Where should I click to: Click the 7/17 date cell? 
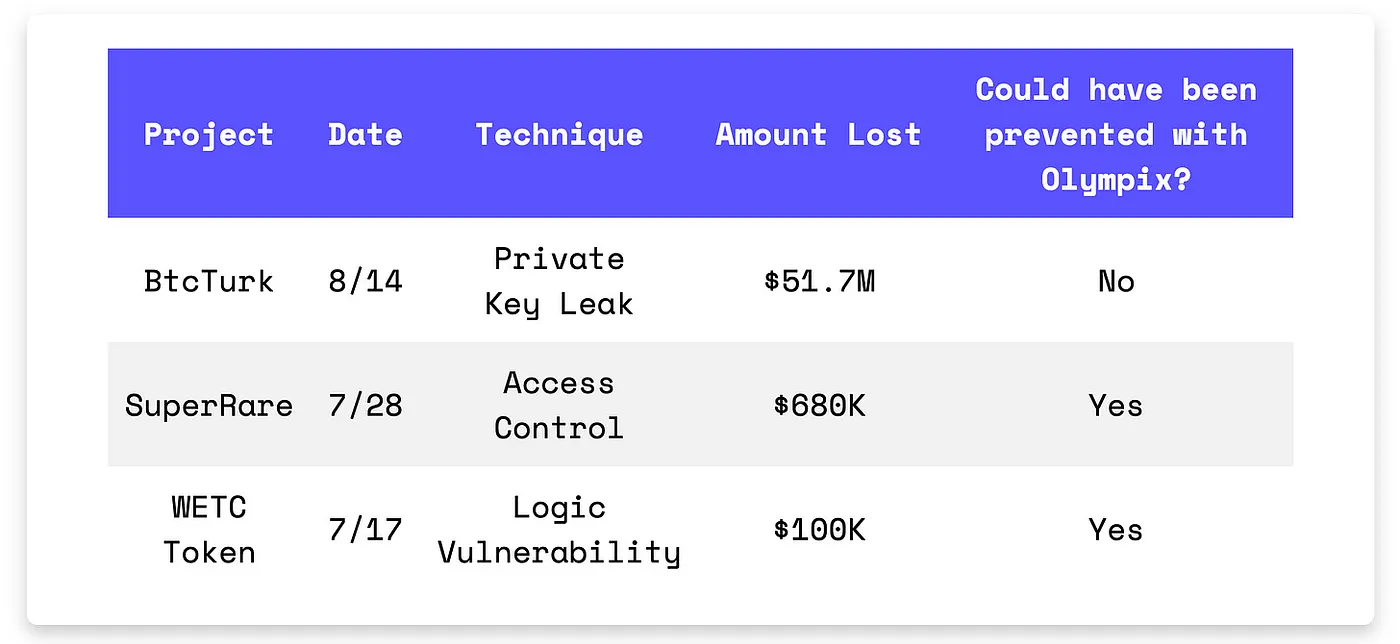[365, 529]
